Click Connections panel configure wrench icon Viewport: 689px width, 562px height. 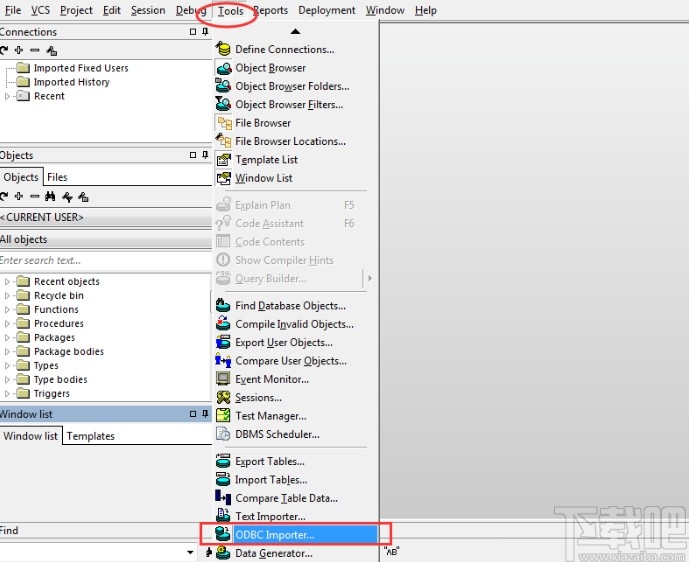tap(51, 51)
